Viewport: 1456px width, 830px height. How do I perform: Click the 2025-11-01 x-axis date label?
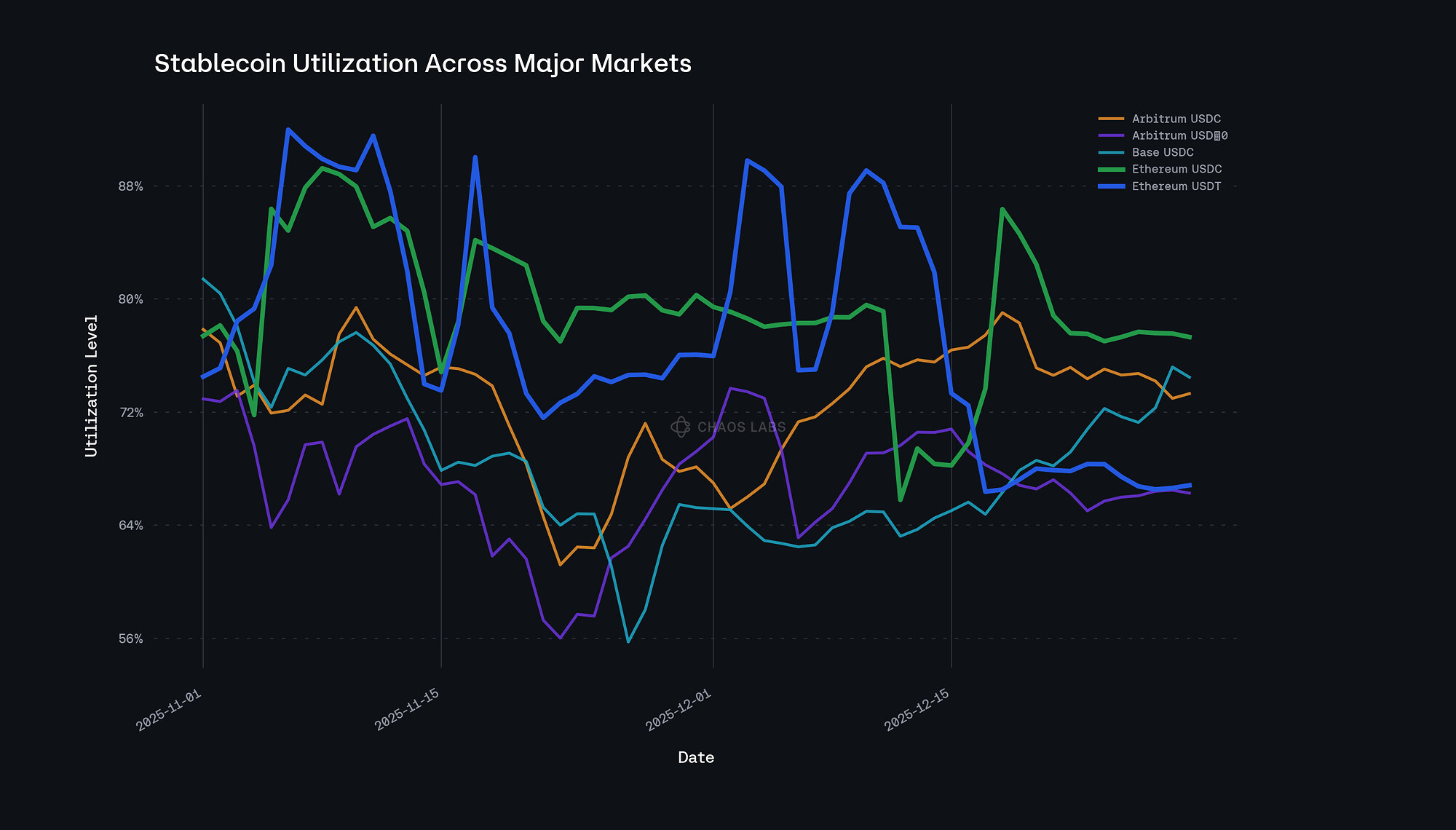(169, 709)
